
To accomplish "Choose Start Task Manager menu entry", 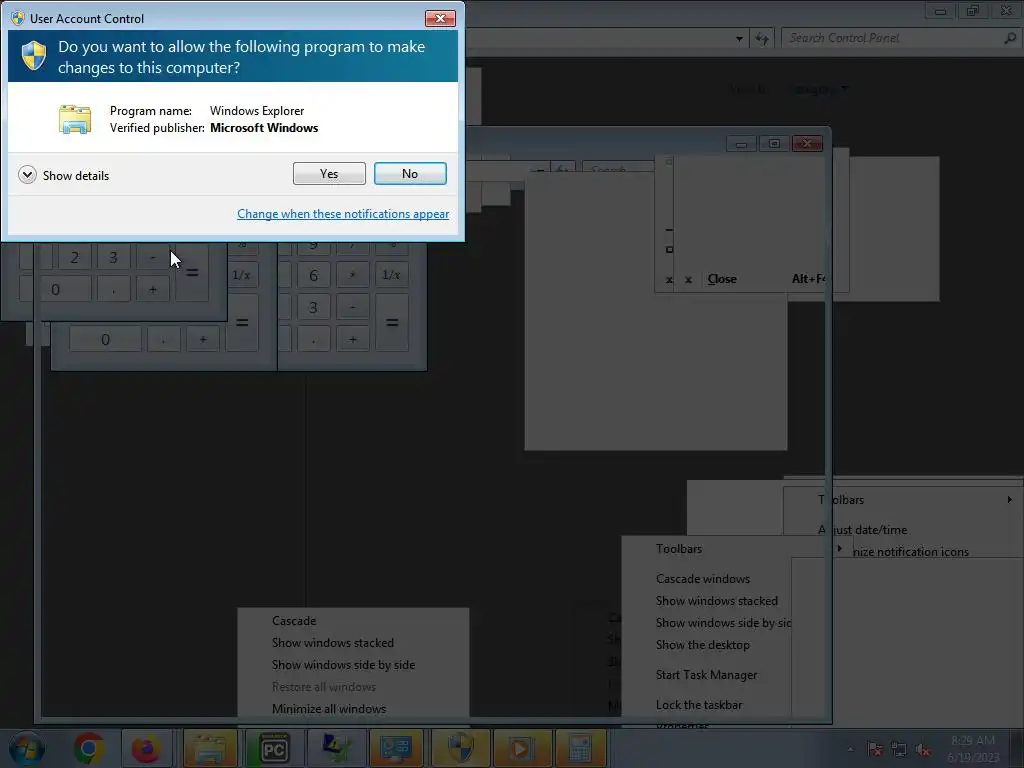I will pyautogui.click(x=707, y=675).
